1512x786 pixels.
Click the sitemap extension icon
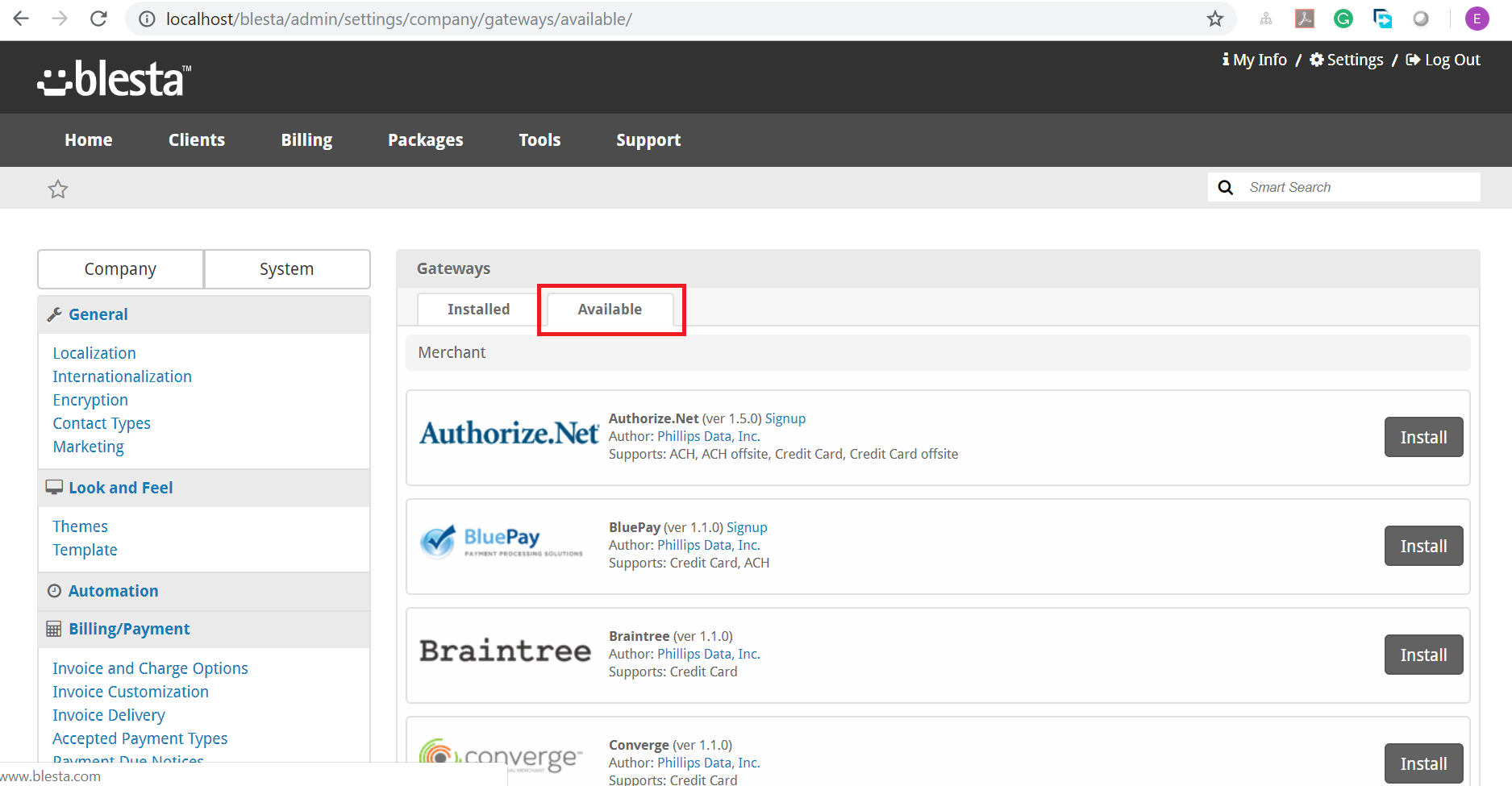[1266, 19]
